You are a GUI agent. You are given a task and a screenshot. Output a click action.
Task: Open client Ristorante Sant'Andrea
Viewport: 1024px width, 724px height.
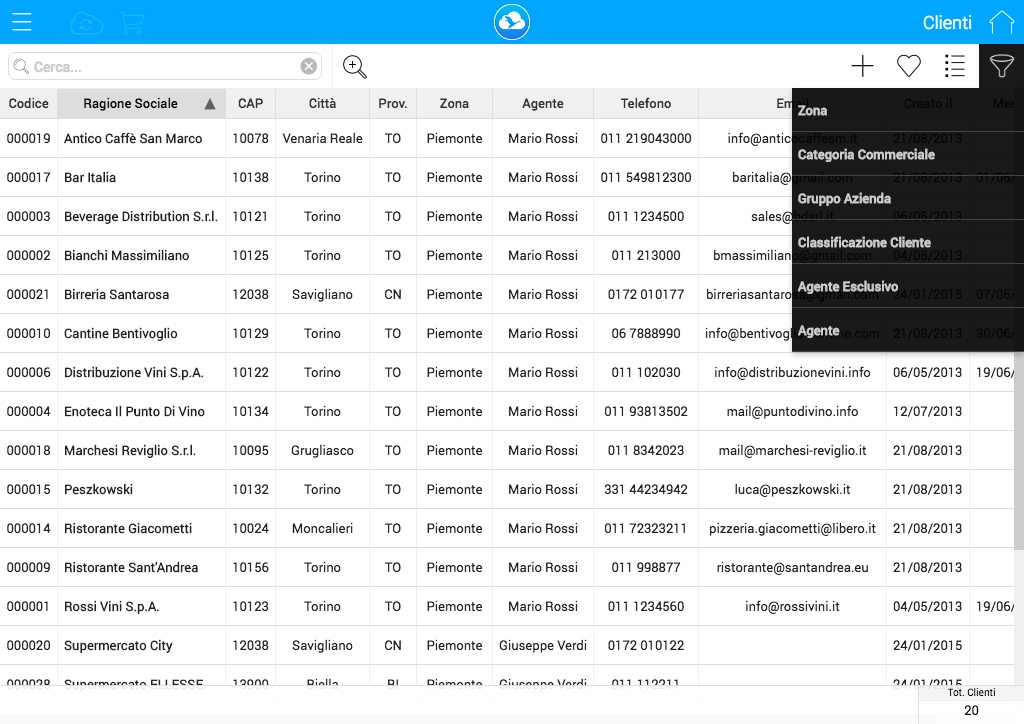click(131, 568)
